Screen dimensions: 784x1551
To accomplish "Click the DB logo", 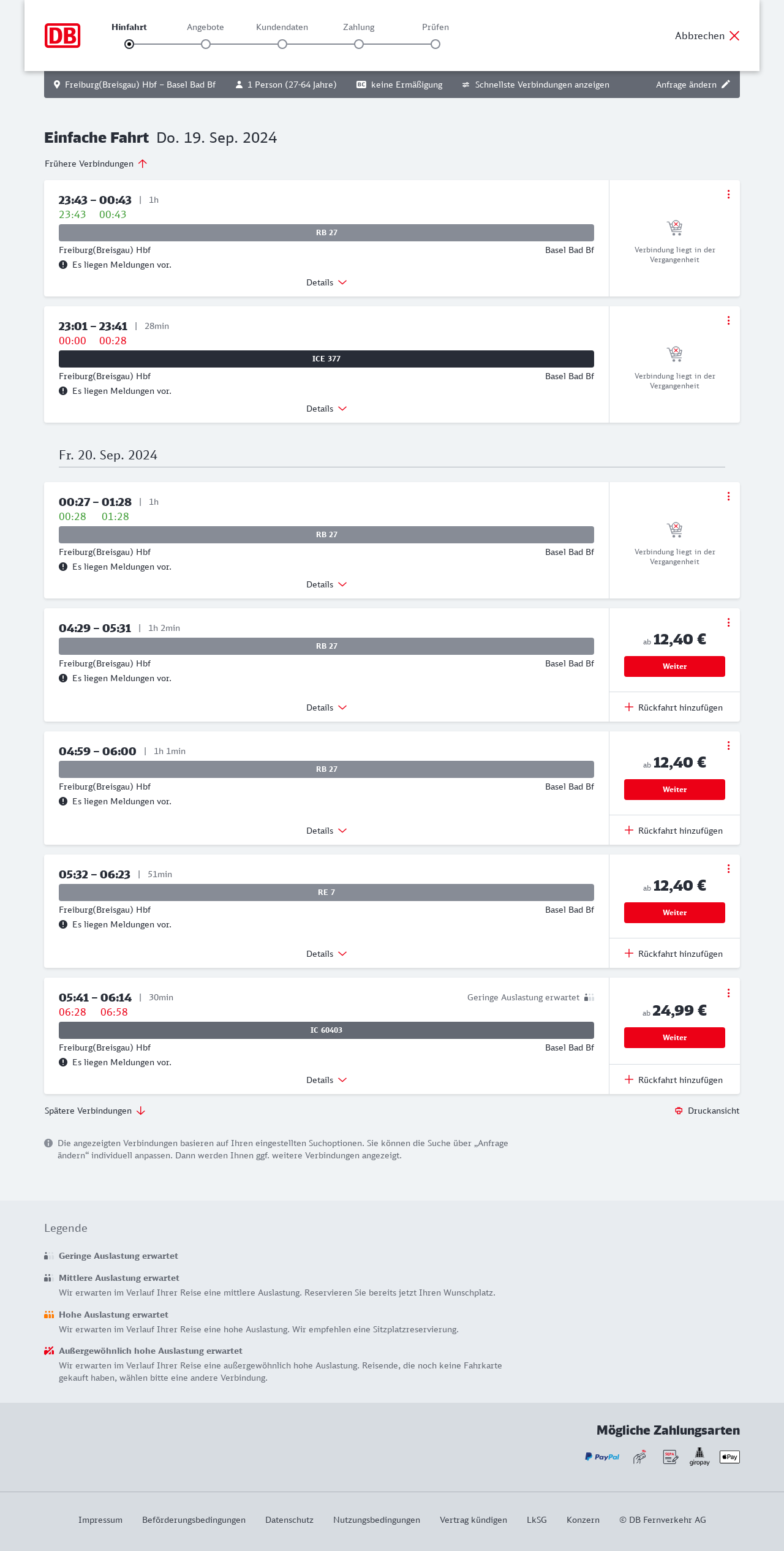I will (62, 36).
